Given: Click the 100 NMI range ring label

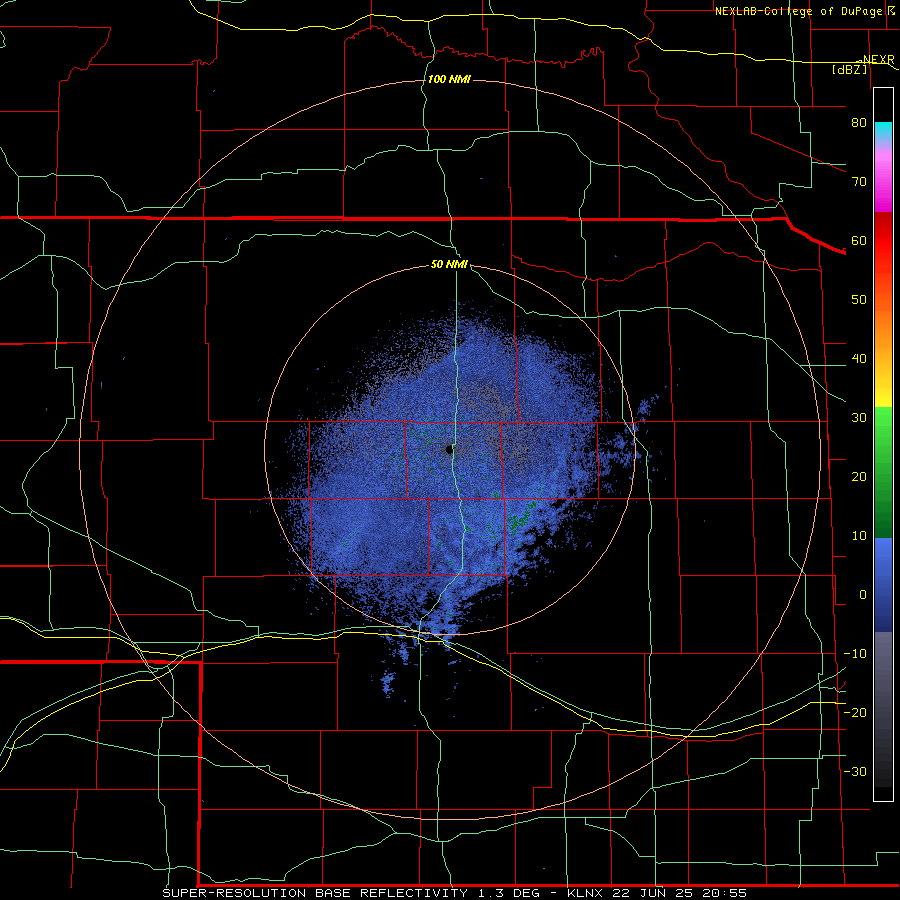Looking at the screenshot, I should click(x=449, y=79).
